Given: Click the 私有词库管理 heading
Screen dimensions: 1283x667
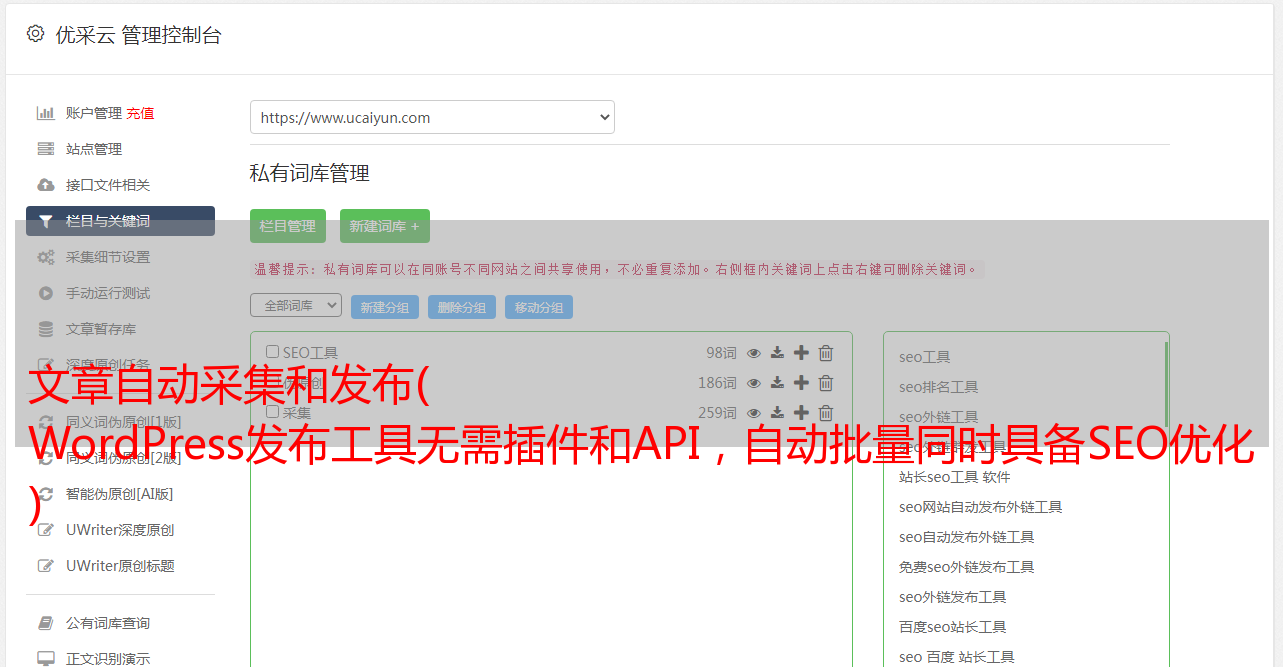Looking at the screenshot, I should point(310,173).
